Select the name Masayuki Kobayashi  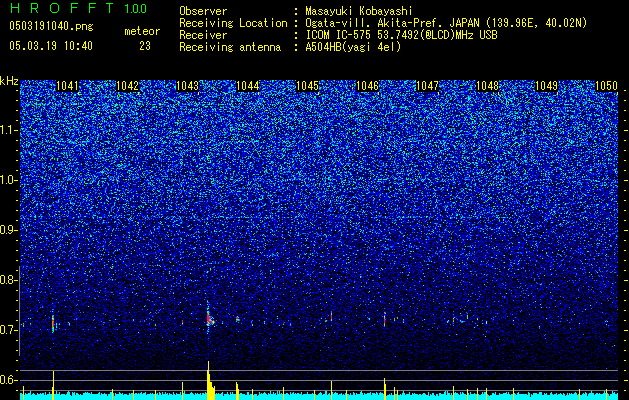coord(359,11)
